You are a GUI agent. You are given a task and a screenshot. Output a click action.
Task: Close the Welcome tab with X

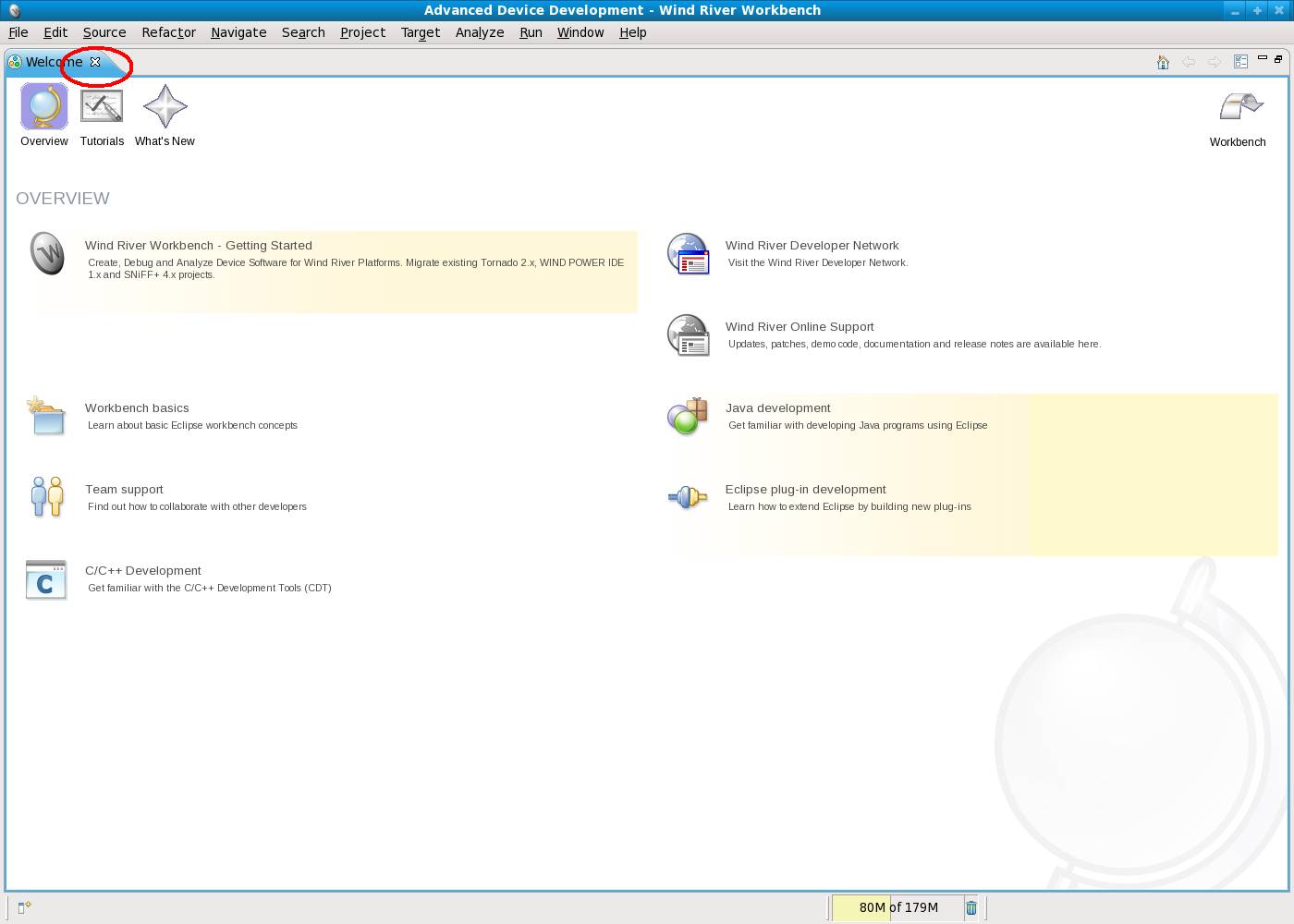(95, 62)
